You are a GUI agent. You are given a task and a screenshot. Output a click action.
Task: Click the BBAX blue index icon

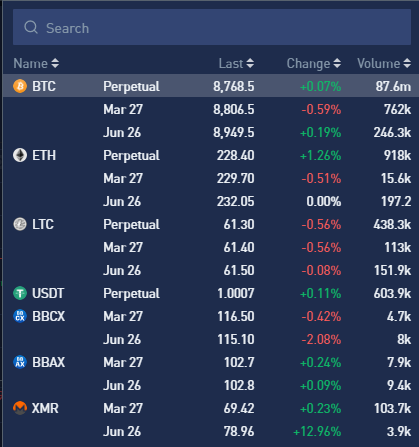[x=20, y=362]
